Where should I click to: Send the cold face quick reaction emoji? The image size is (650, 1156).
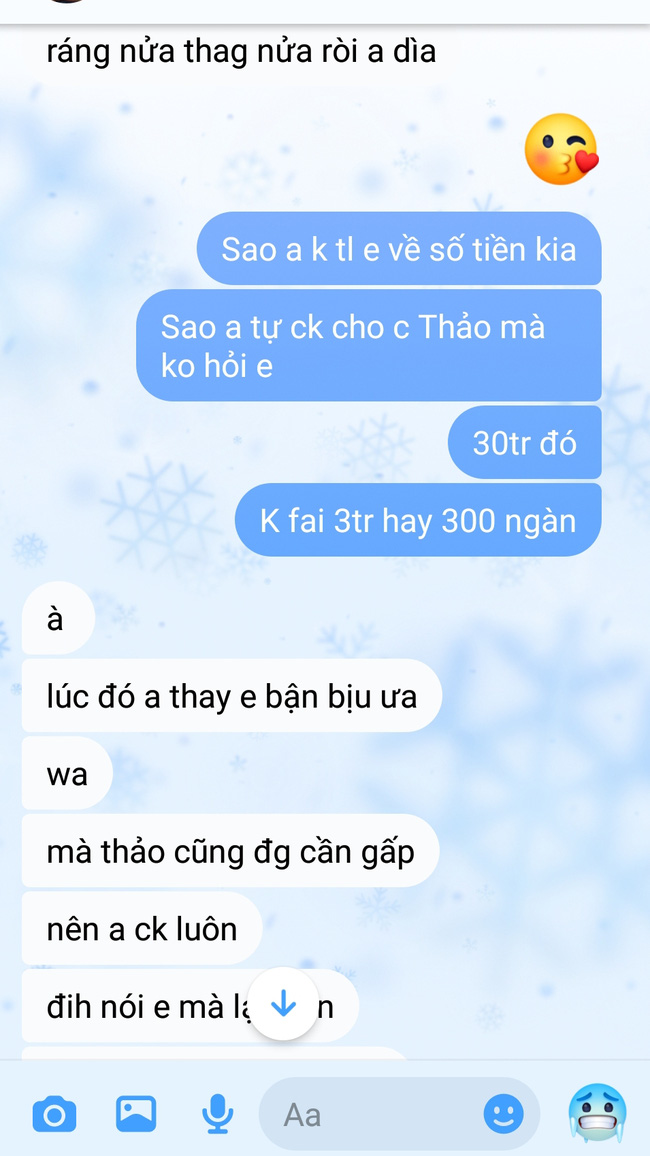point(597,1113)
